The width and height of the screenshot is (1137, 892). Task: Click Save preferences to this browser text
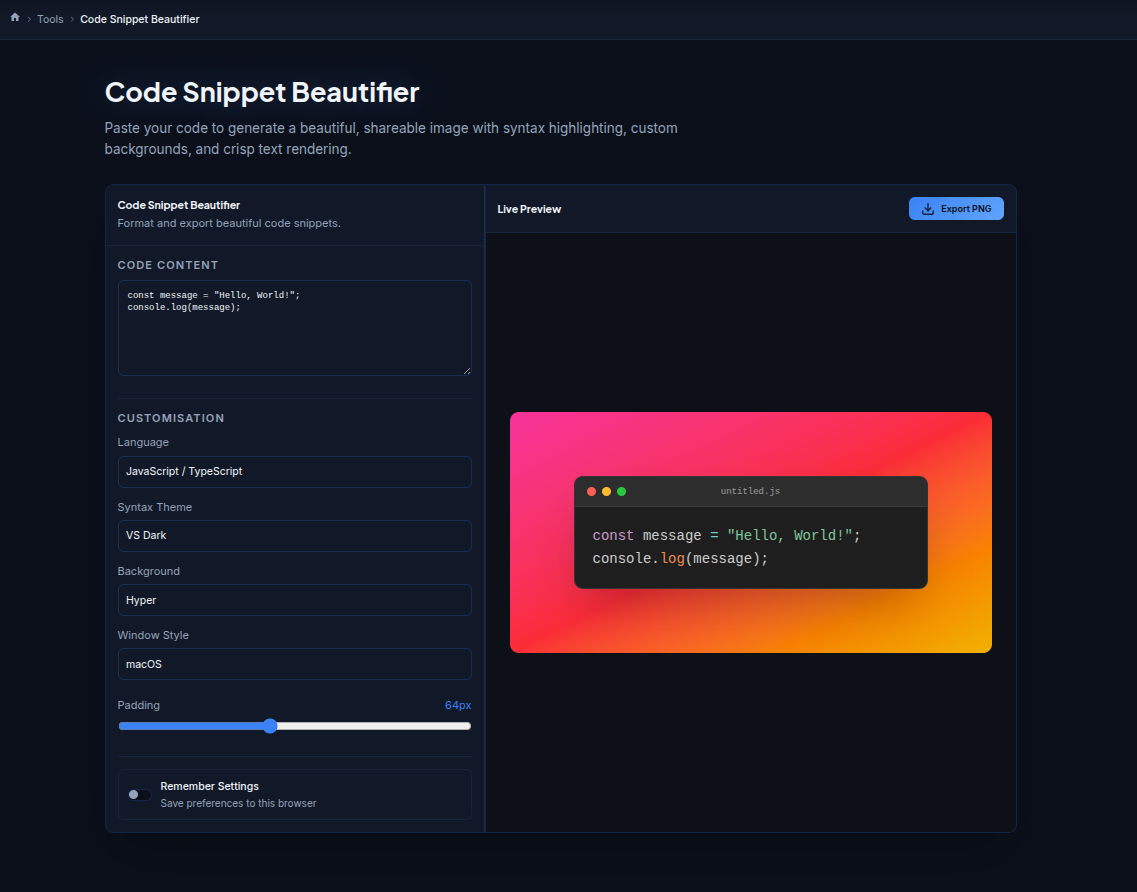(238, 804)
